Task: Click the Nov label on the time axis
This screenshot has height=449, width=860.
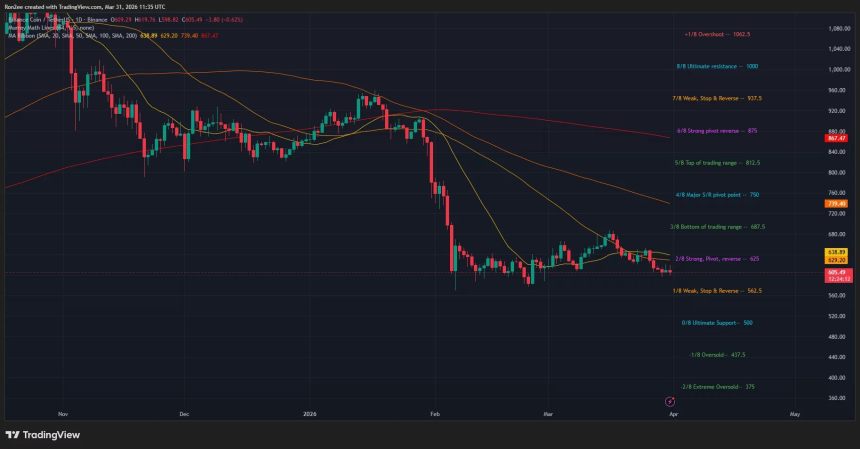Action: coord(62,411)
